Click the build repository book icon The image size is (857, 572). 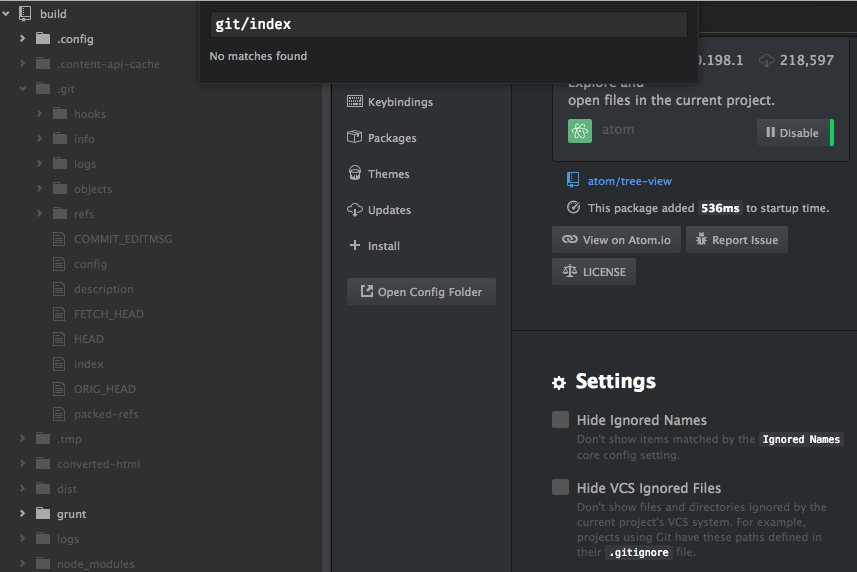[25, 14]
